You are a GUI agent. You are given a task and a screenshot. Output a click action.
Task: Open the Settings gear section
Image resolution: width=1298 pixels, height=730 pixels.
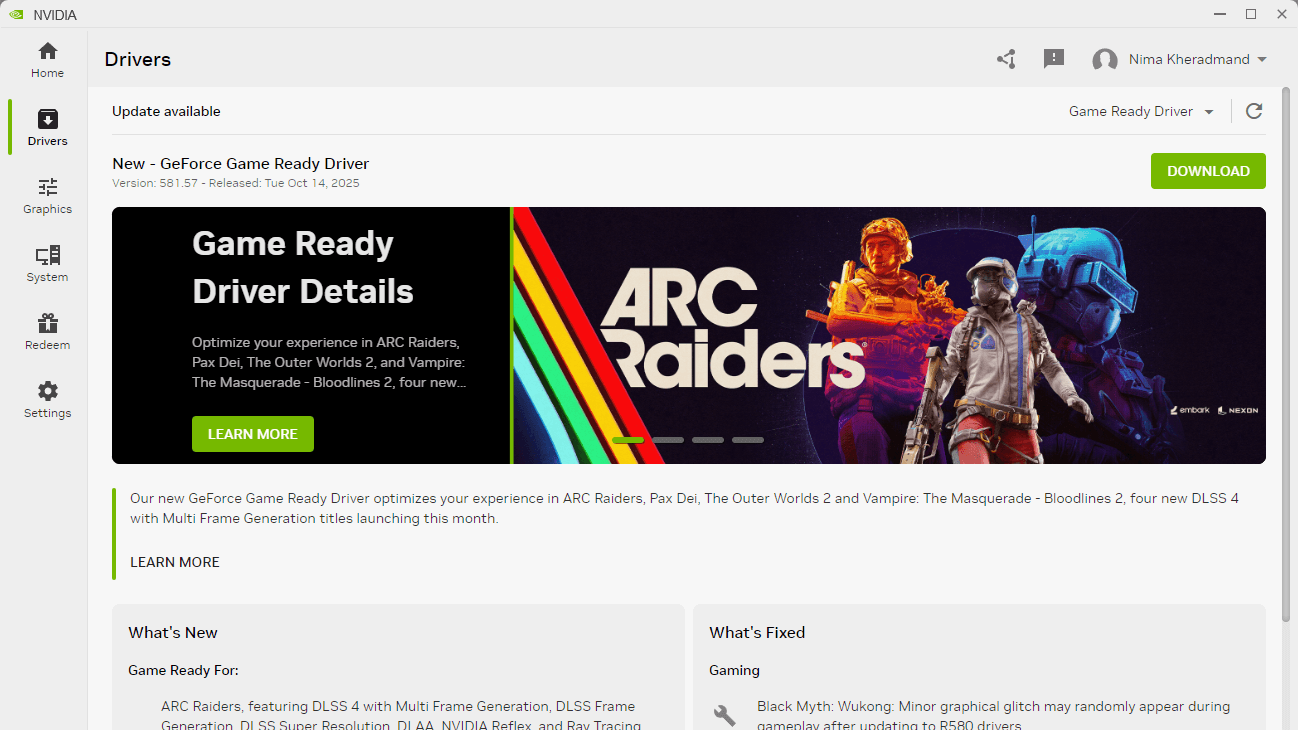pos(47,399)
